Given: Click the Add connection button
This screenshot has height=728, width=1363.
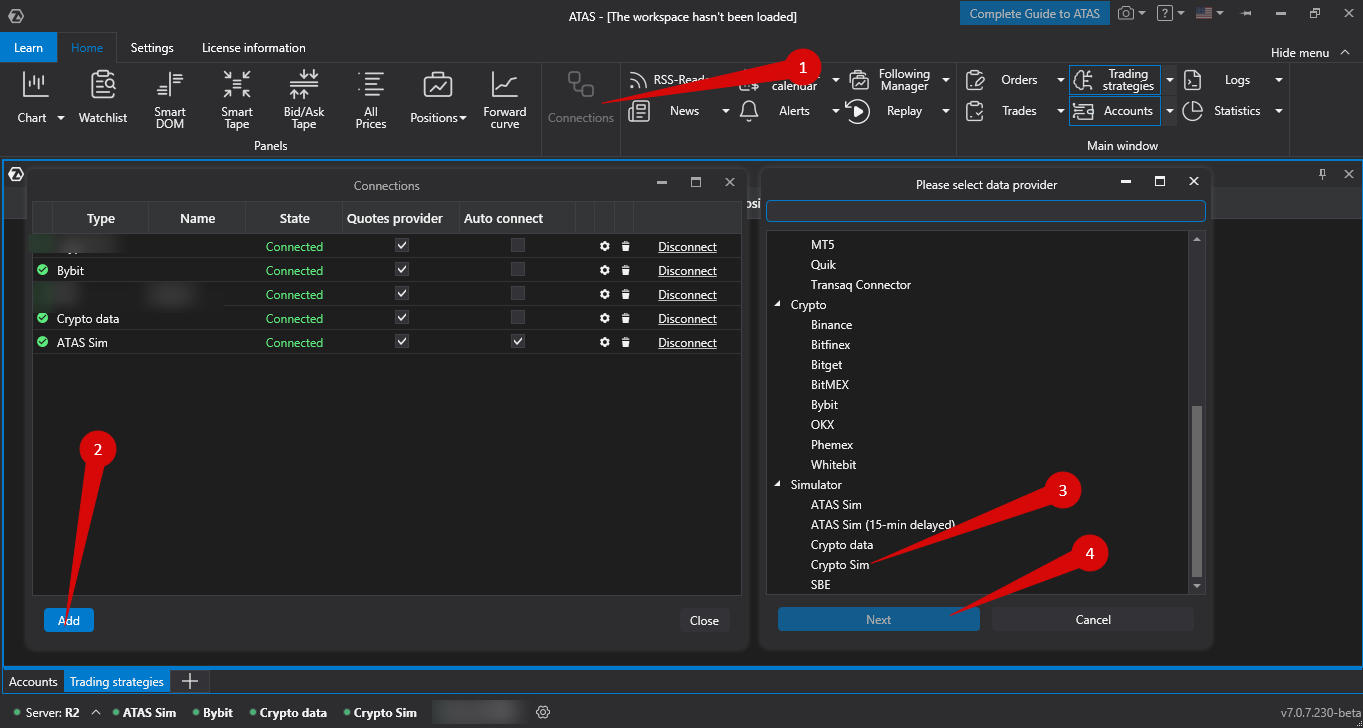Looking at the screenshot, I should 69,620.
